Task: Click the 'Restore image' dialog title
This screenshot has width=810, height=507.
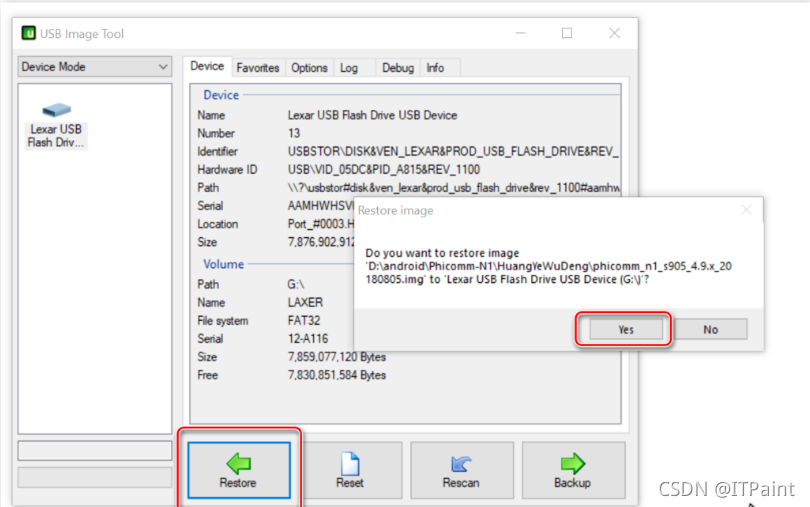Action: click(x=396, y=210)
